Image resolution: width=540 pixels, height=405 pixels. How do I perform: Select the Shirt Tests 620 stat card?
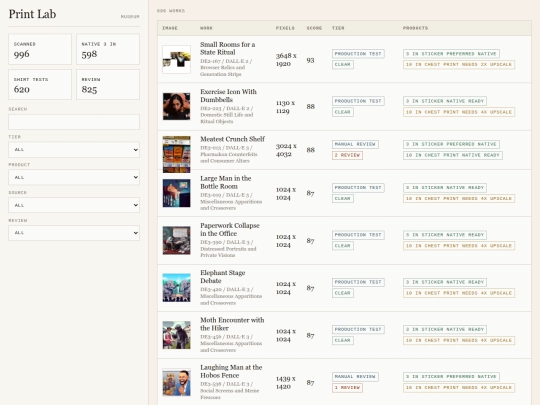(x=40, y=85)
